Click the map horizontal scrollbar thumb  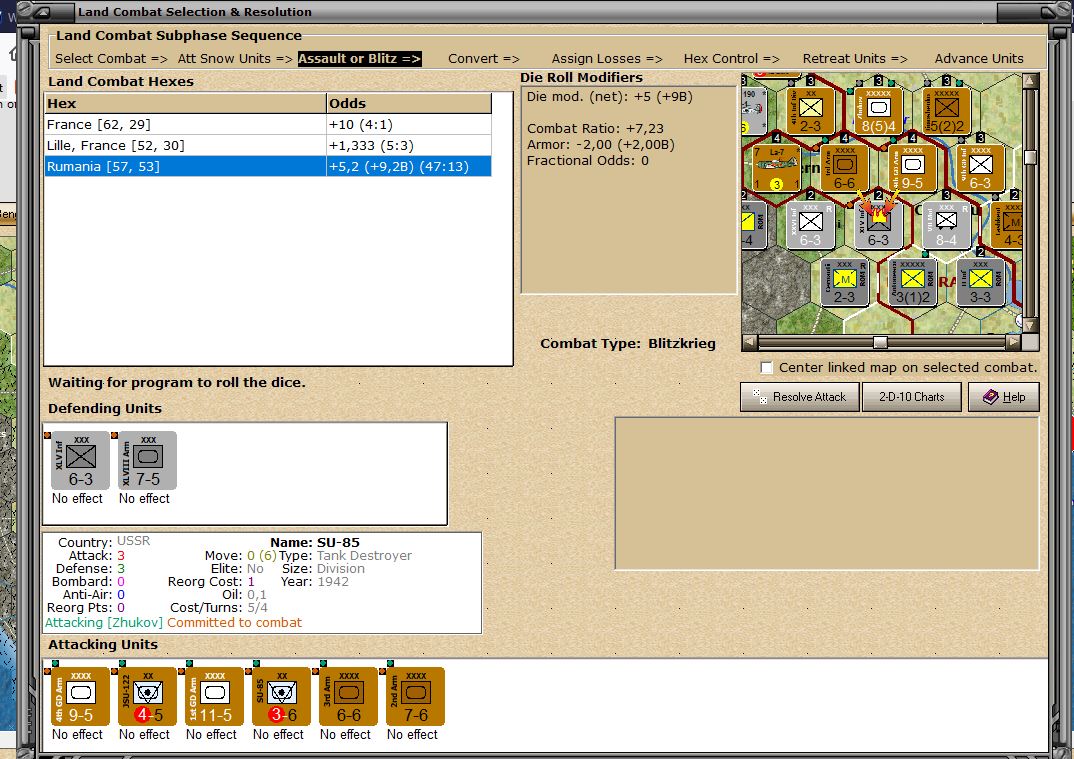pos(880,342)
